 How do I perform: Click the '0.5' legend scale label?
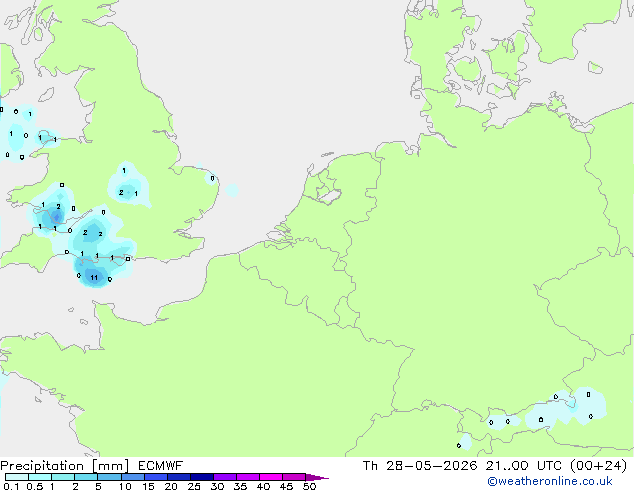(35, 486)
